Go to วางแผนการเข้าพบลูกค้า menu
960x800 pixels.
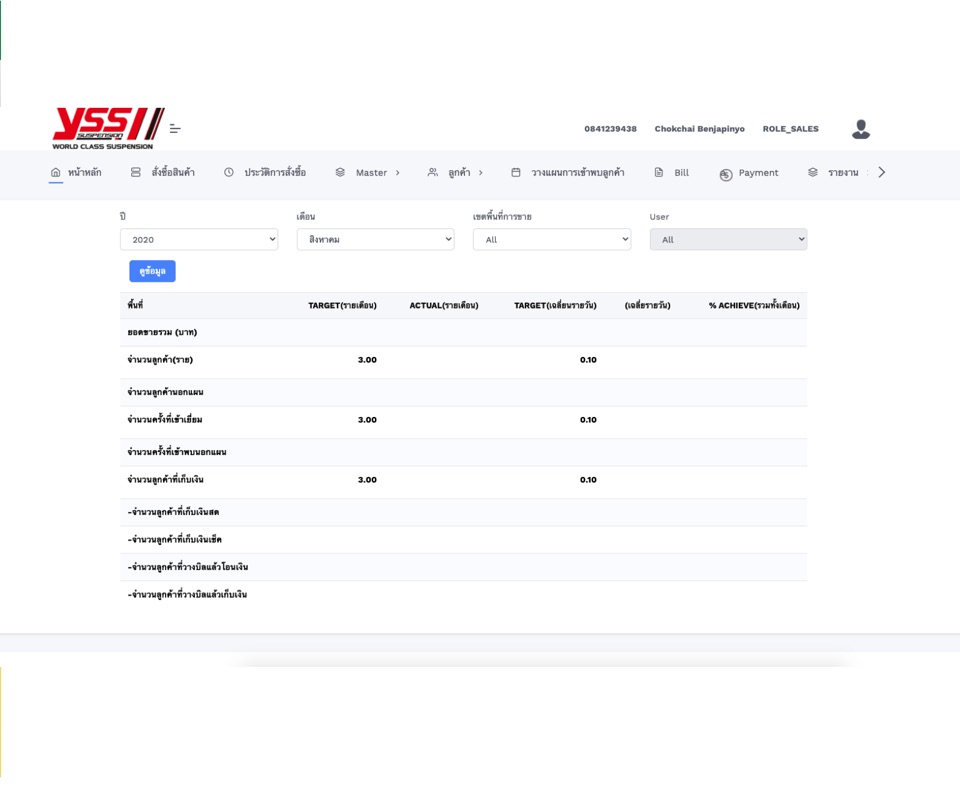point(578,173)
